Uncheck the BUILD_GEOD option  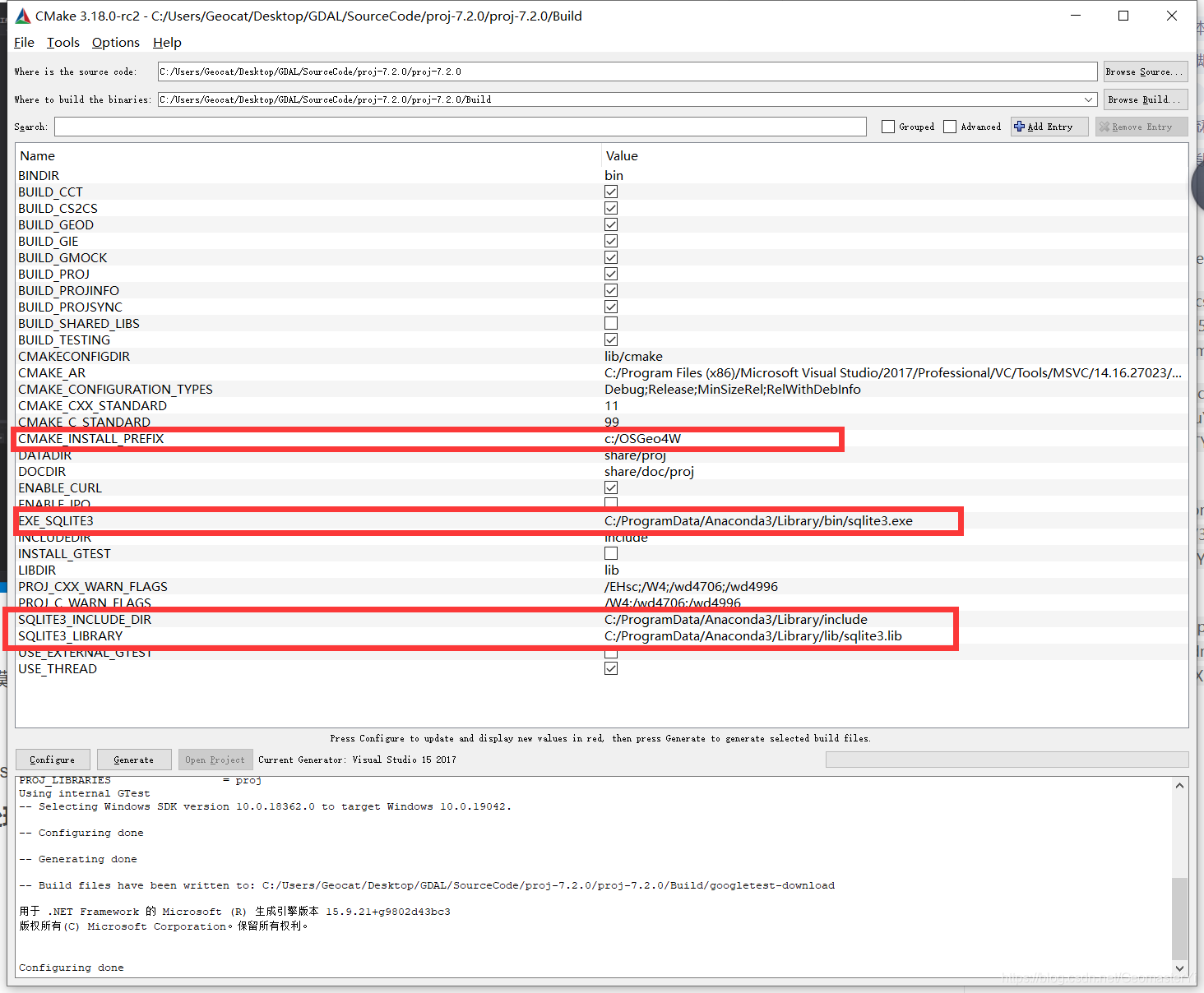click(611, 224)
